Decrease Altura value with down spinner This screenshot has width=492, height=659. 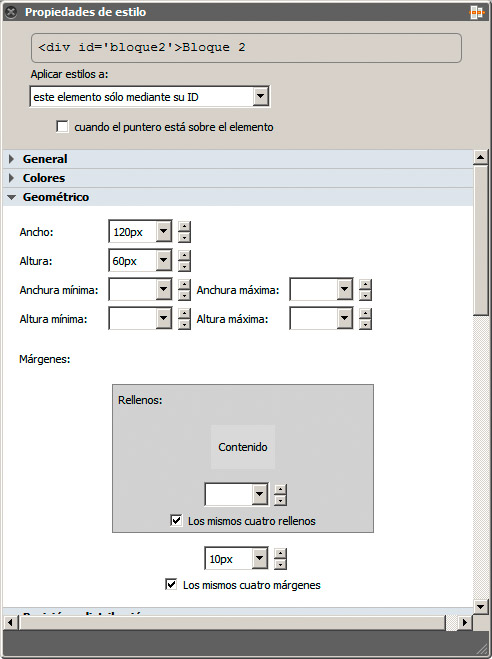[x=184, y=266]
